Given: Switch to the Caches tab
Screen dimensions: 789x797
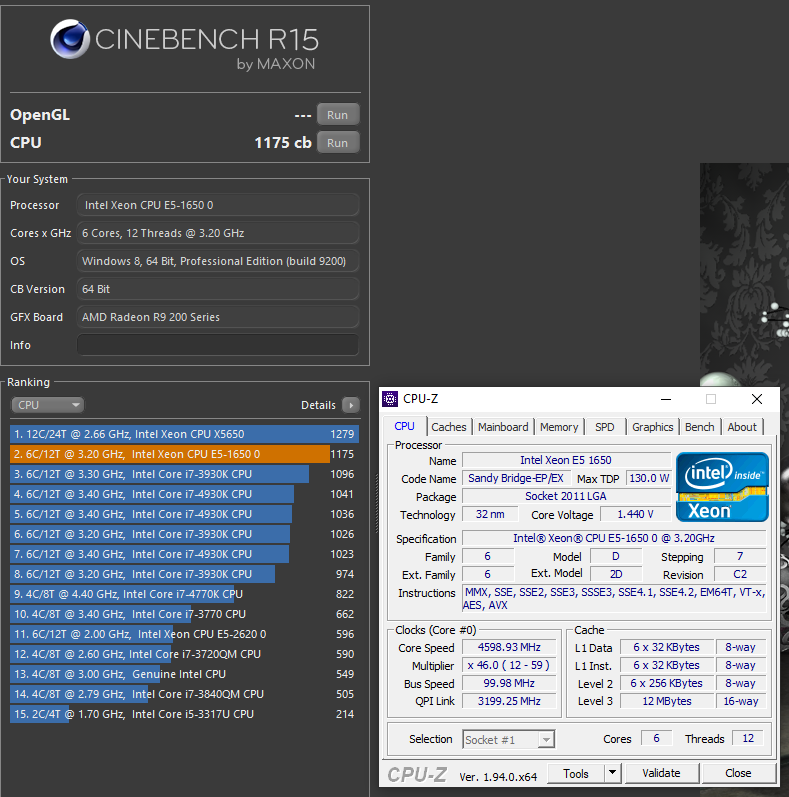Looking at the screenshot, I should coord(449,427).
